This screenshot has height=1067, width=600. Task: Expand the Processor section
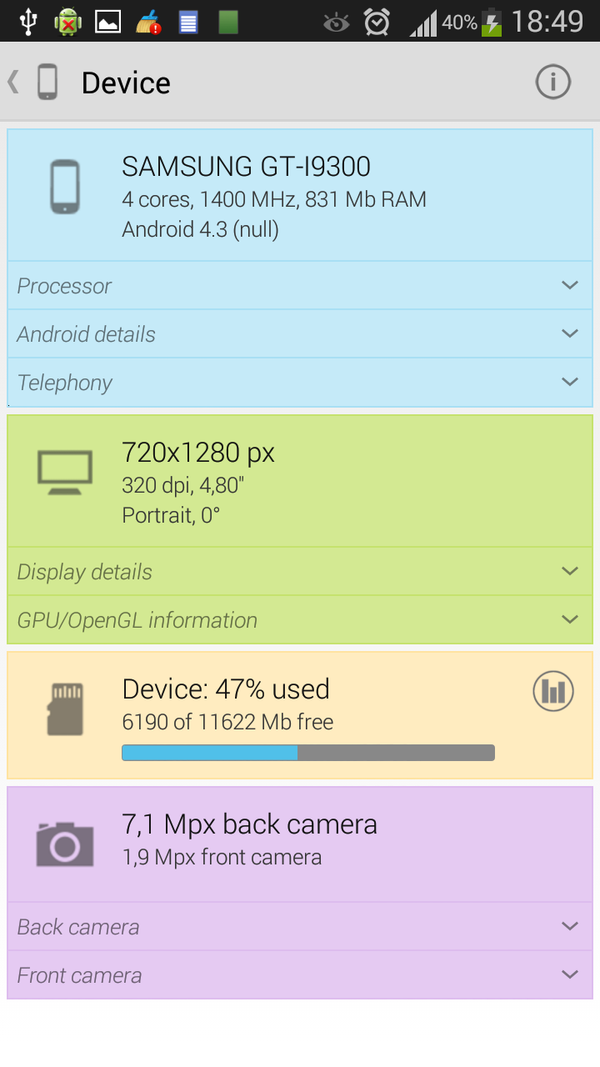pos(300,286)
